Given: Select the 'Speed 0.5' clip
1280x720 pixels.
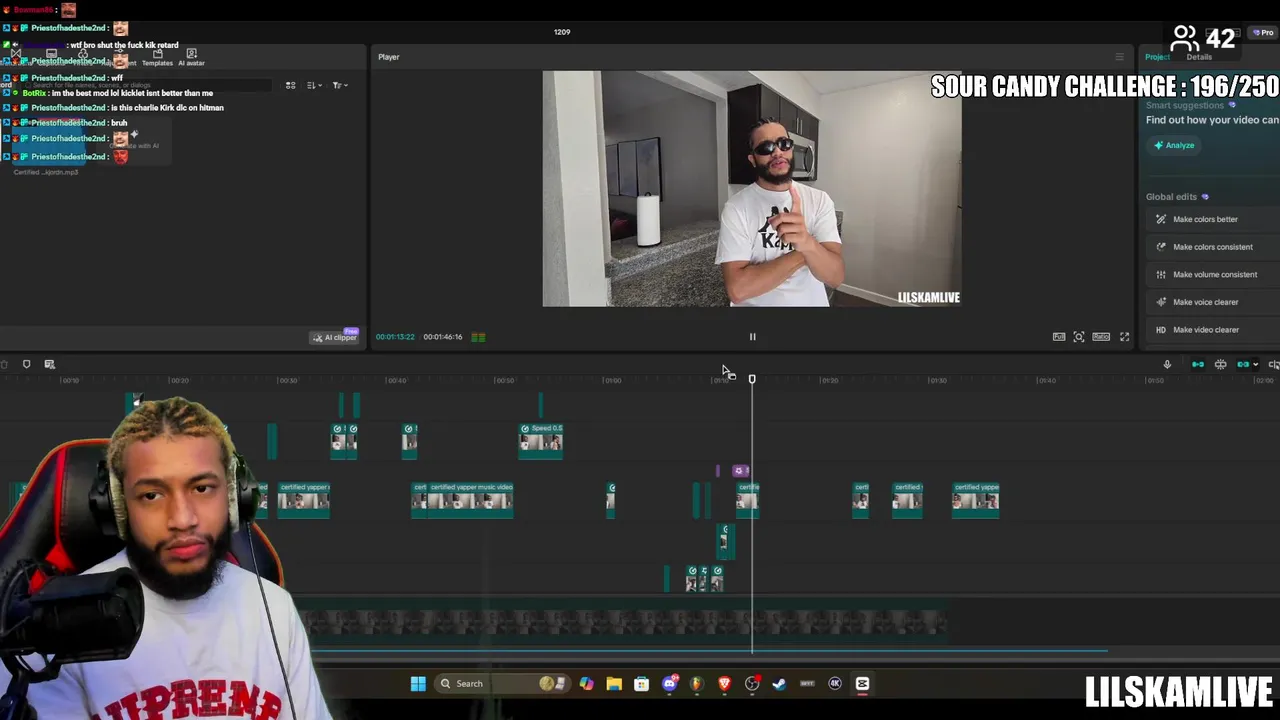Looking at the screenshot, I should [541, 441].
